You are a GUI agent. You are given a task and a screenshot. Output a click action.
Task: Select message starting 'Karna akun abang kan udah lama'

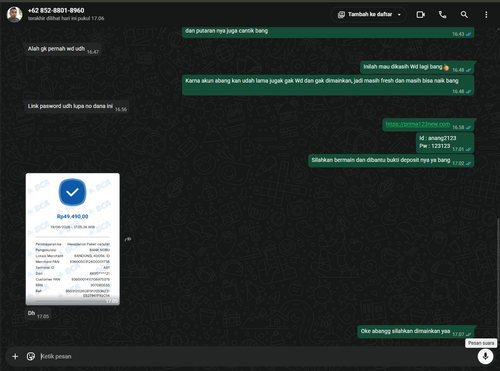(x=328, y=85)
